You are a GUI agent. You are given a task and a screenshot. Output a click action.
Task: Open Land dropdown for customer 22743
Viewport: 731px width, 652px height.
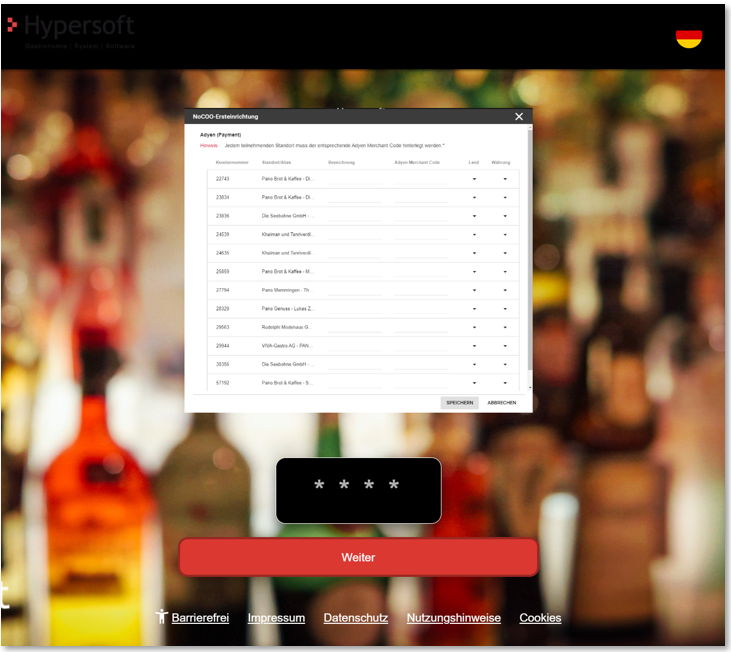(x=474, y=179)
